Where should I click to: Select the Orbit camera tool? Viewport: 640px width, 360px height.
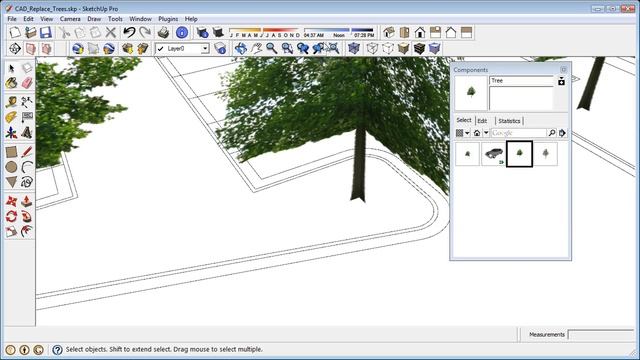241,49
